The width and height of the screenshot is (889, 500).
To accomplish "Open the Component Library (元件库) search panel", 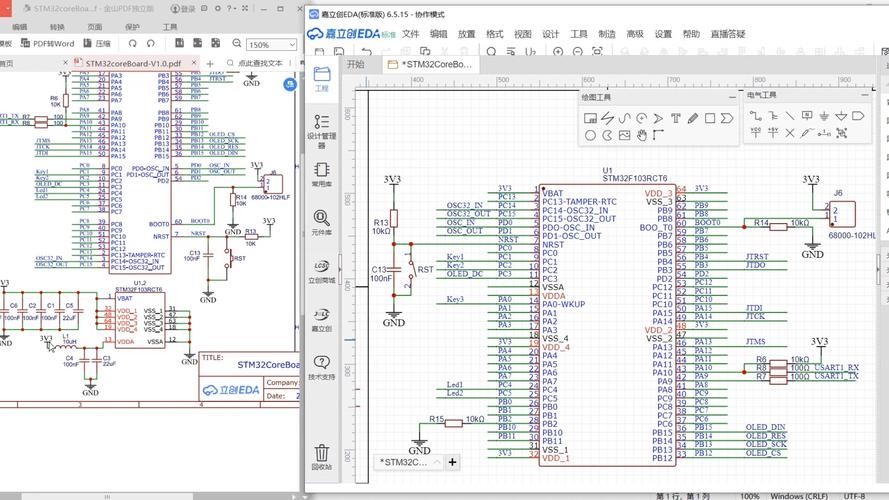I will point(321,223).
